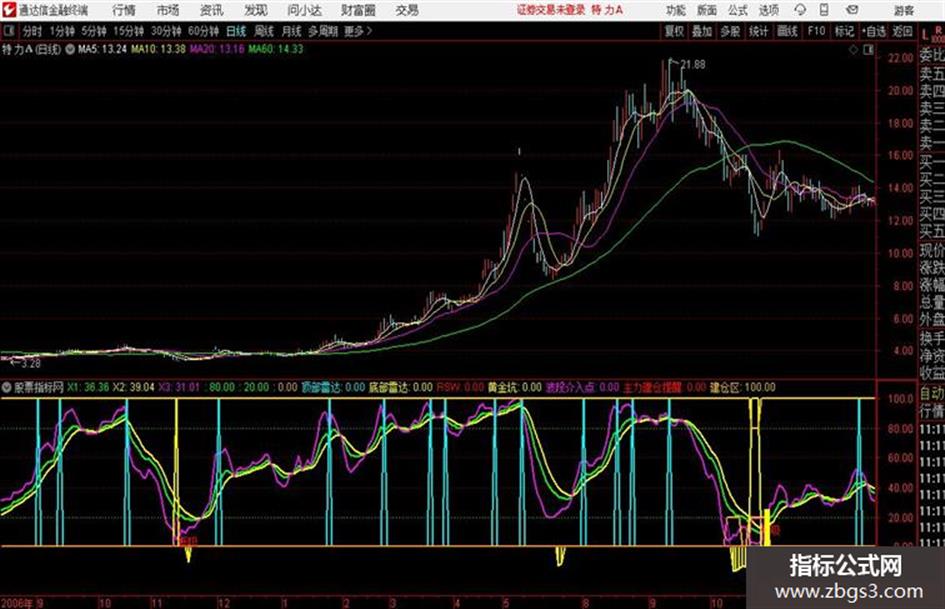Open F10 company information

(x=816, y=31)
